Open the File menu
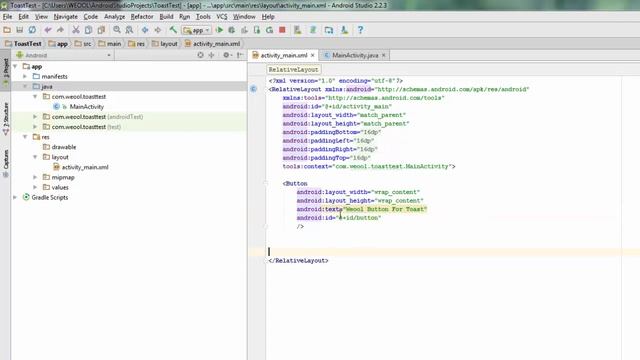640x360 pixels. pos(7,17)
